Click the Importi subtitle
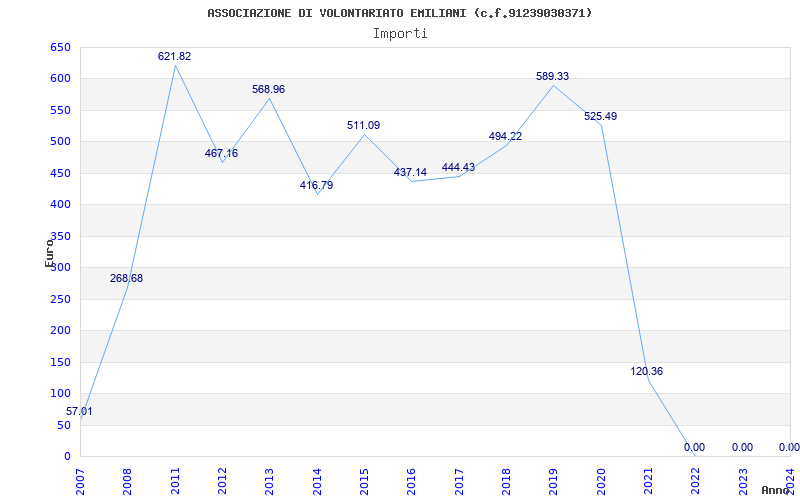 point(400,34)
